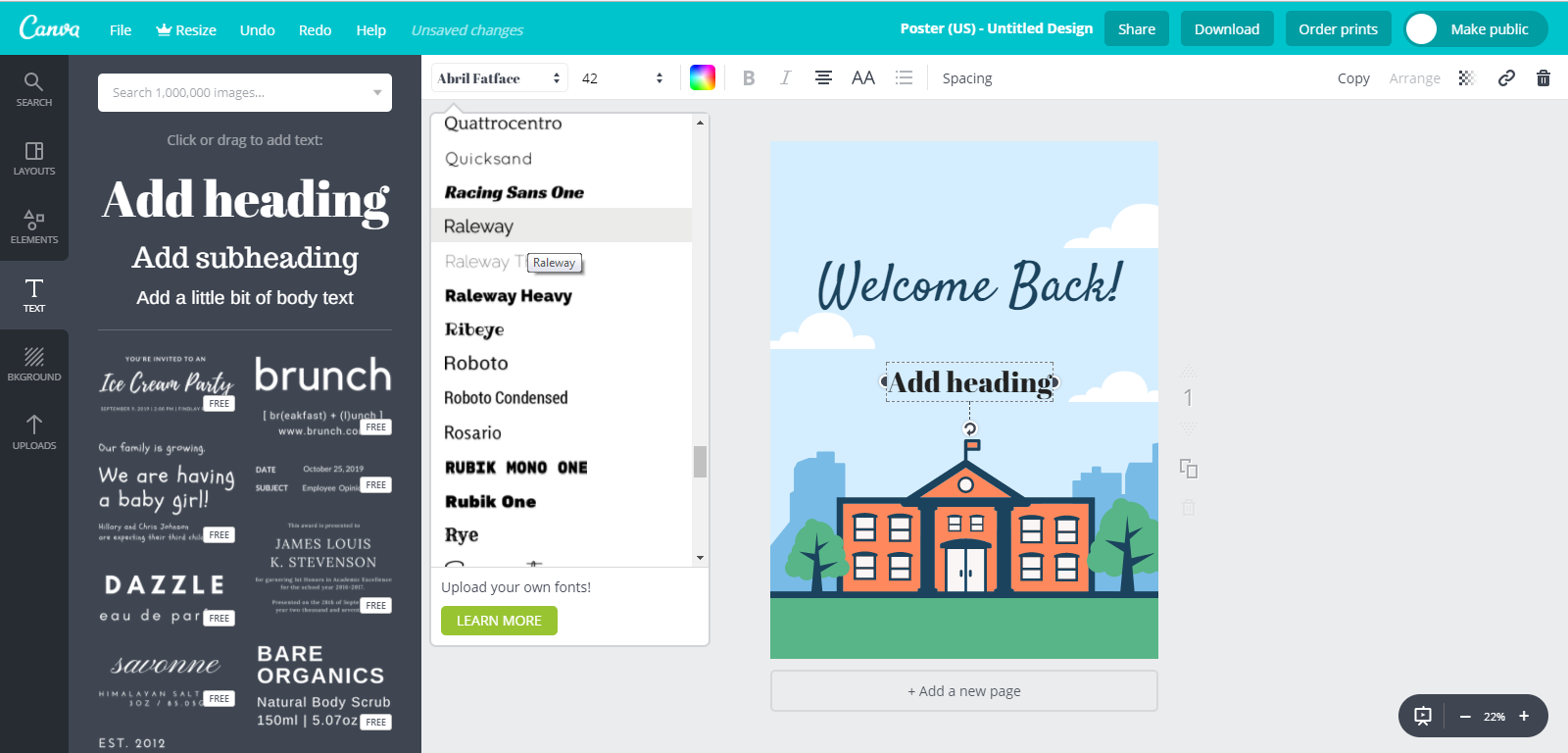Open the Layouts sidebar panel
Screen dimensions: 1568x753
(x=34, y=158)
